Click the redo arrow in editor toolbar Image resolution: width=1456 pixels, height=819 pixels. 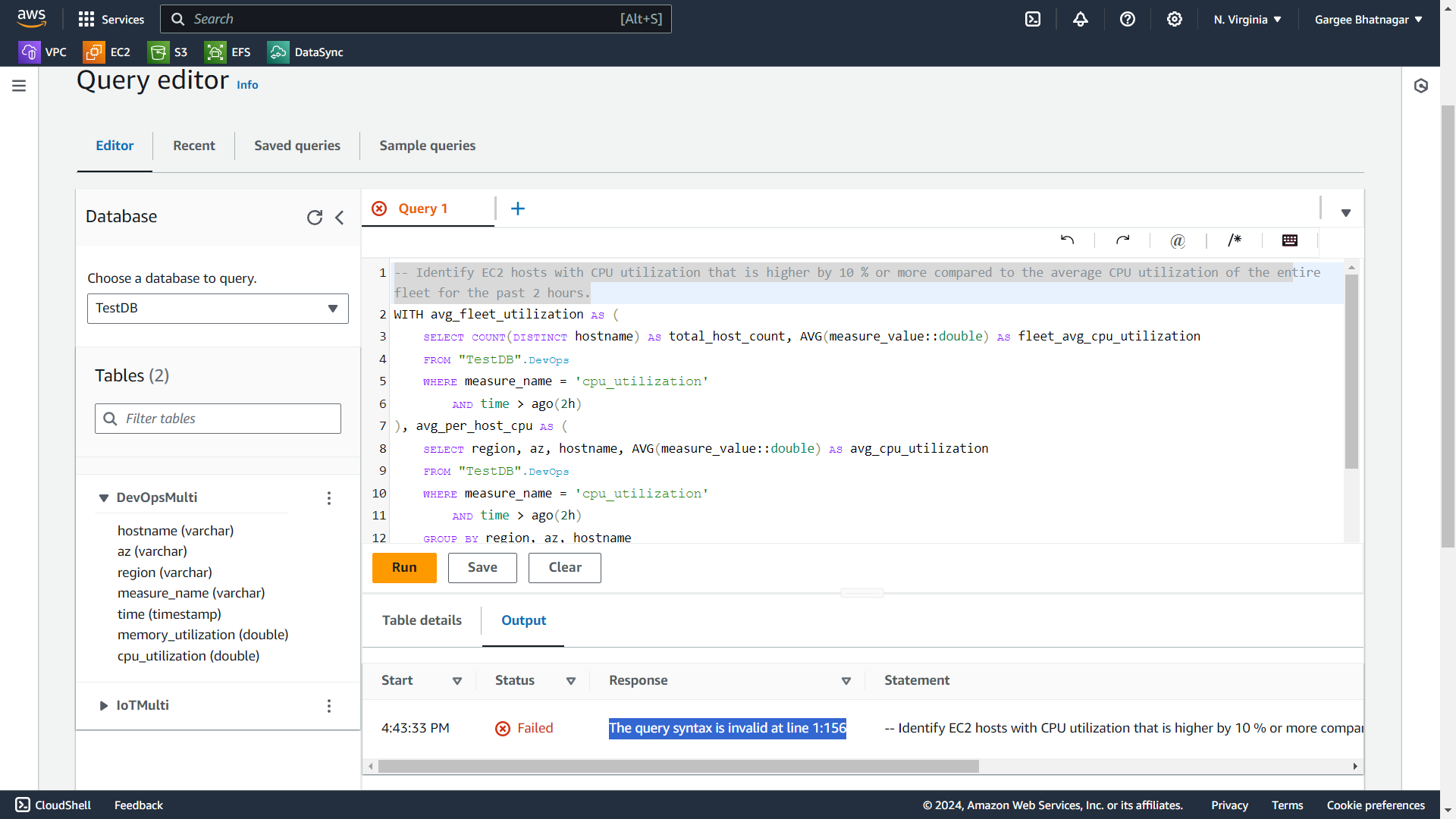[1122, 240]
